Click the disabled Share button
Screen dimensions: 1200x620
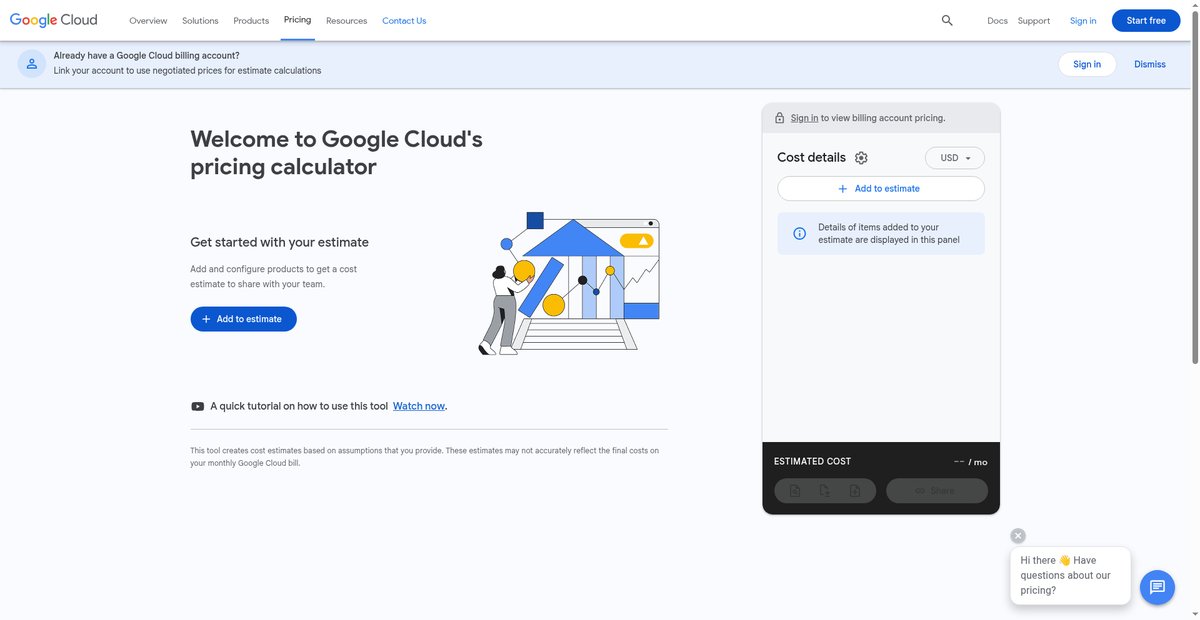coord(936,491)
